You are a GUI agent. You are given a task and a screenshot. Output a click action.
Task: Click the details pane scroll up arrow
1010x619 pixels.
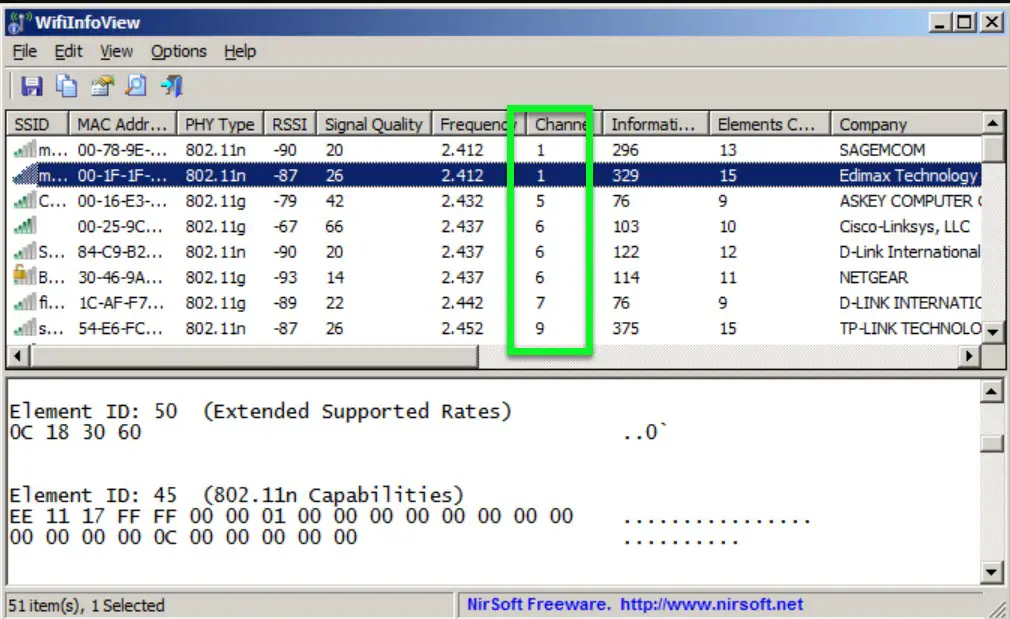pos(991,391)
